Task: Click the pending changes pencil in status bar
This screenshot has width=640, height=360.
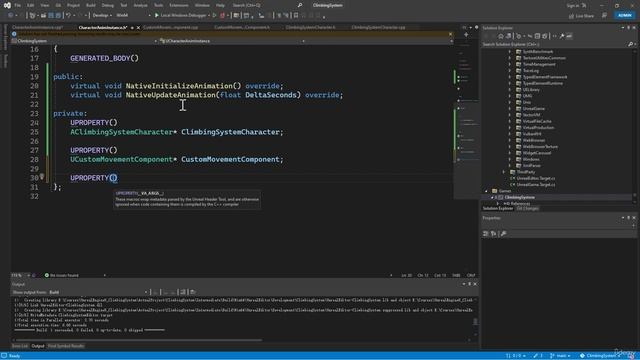Action: point(538,356)
